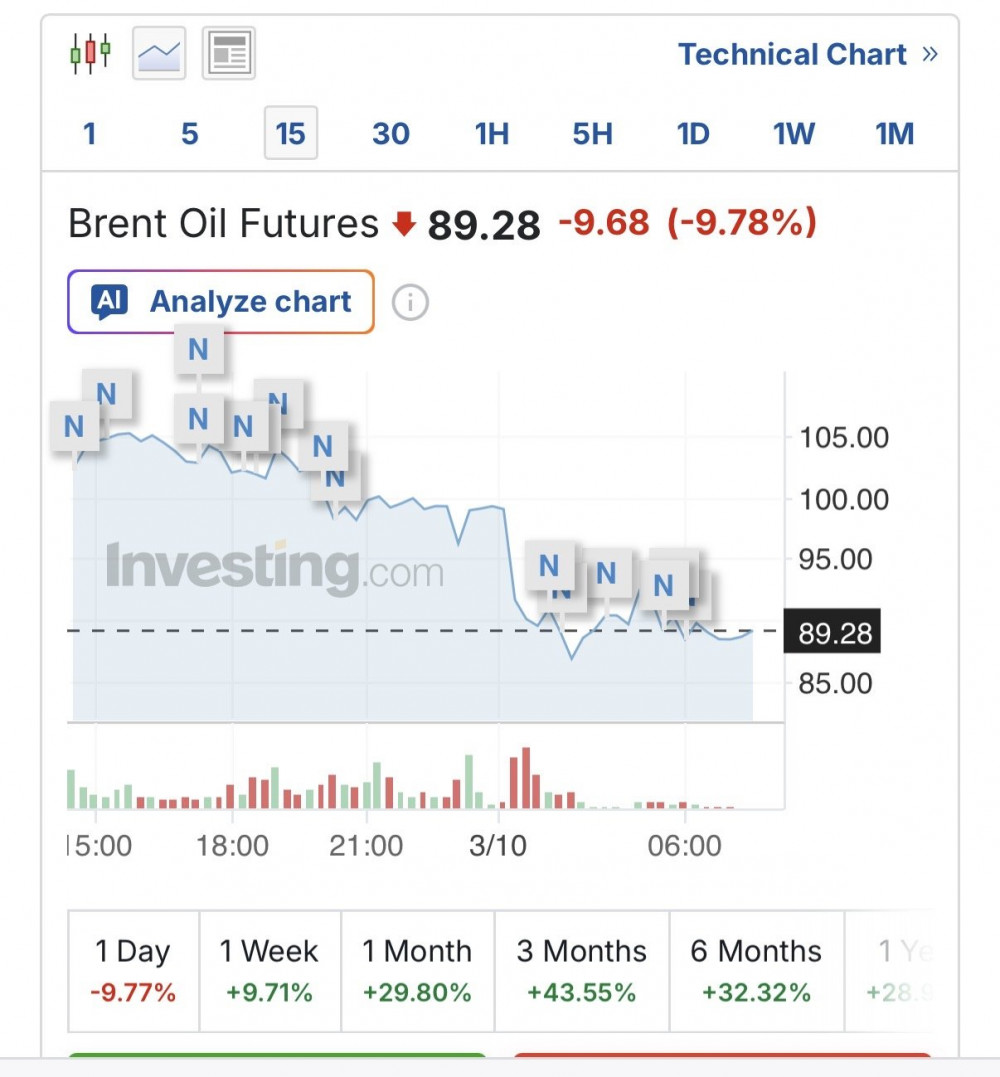
Task: Click the info icon beside Analyze chart
Action: pyautogui.click(x=410, y=302)
